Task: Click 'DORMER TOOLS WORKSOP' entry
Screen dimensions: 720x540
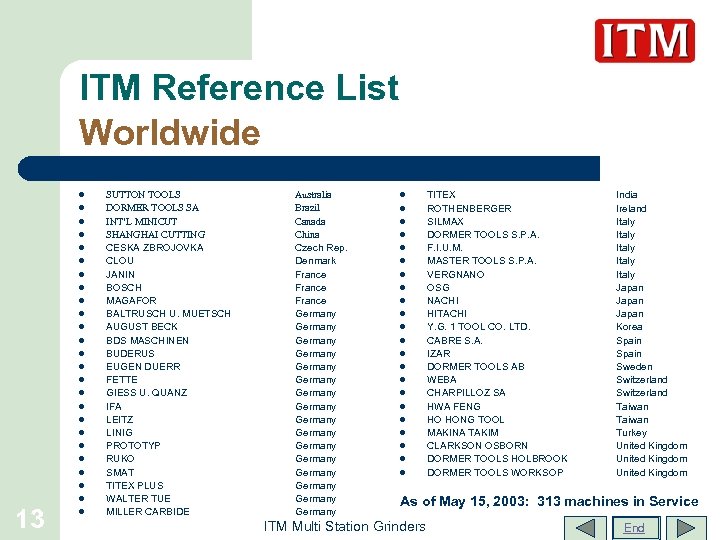Action: coord(495,472)
